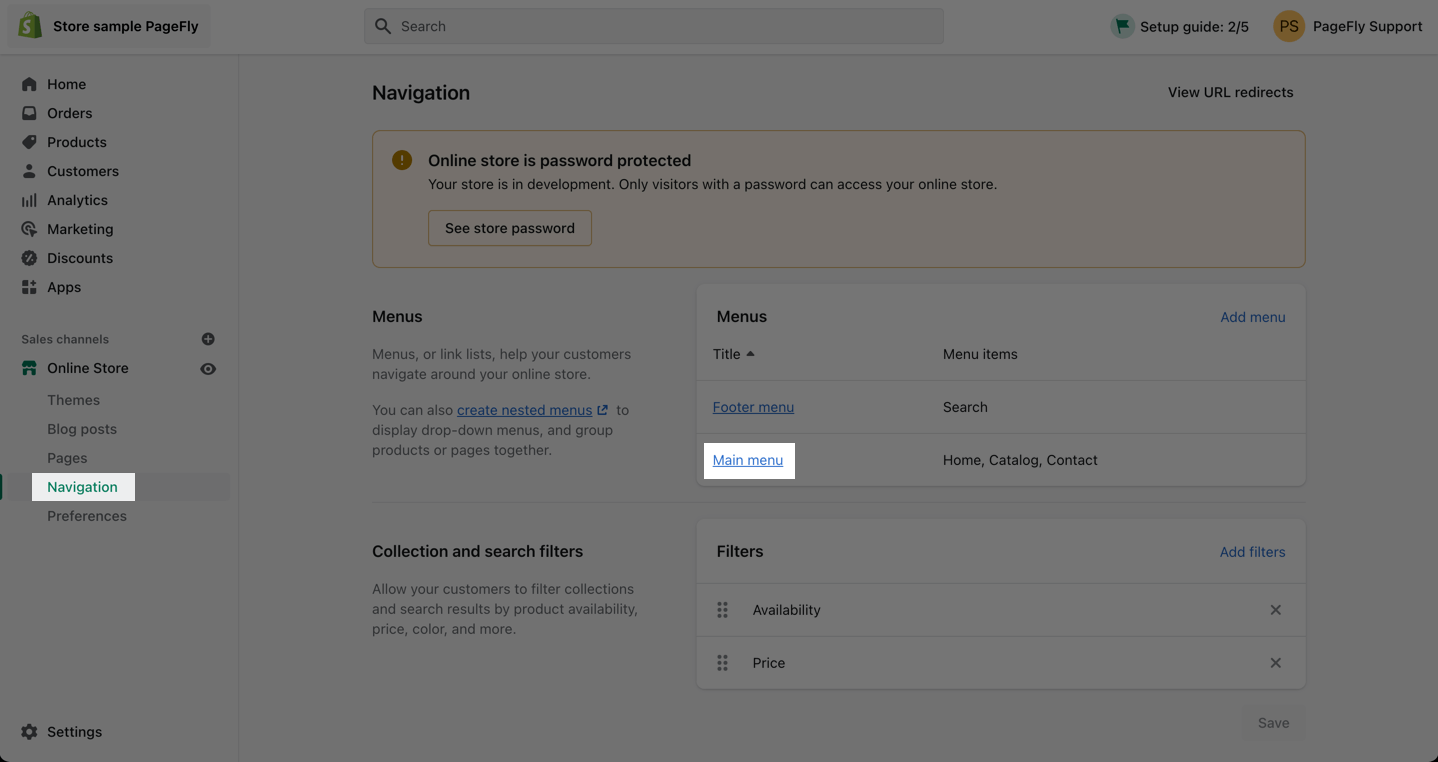Click the top Search field

click(x=653, y=26)
